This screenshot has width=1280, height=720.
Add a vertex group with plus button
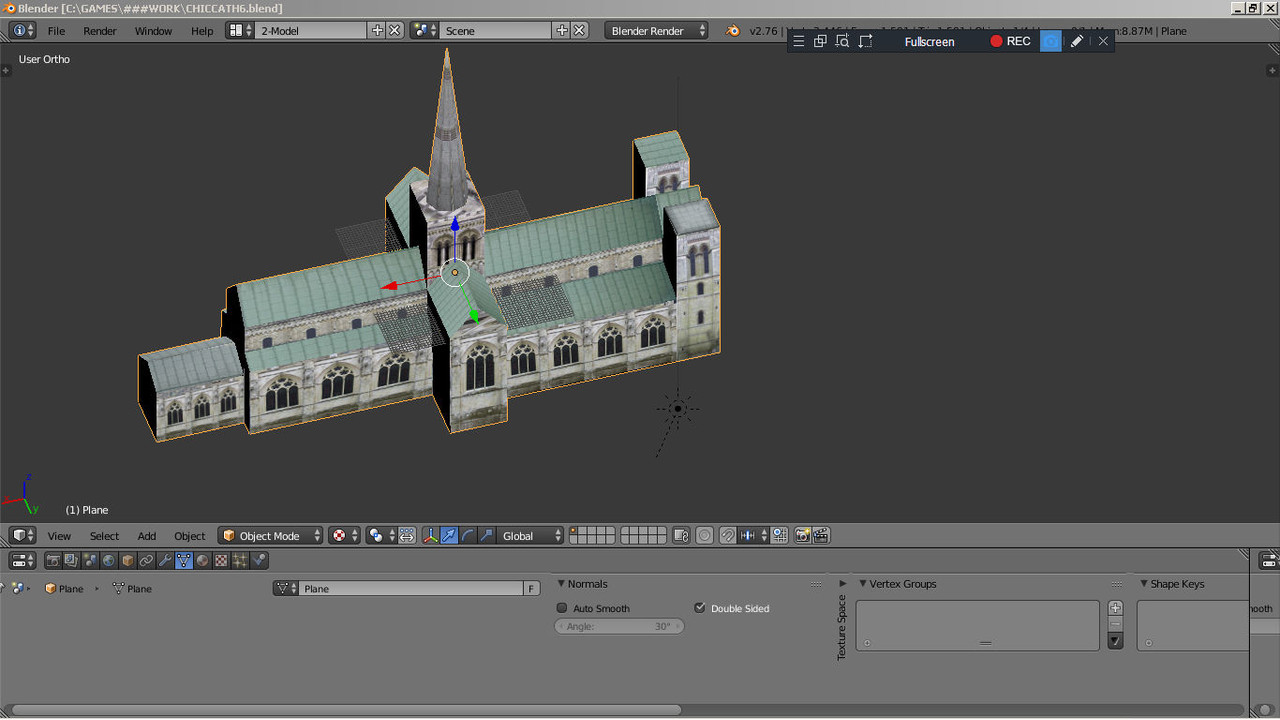pyautogui.click(x=1116, y=608)
